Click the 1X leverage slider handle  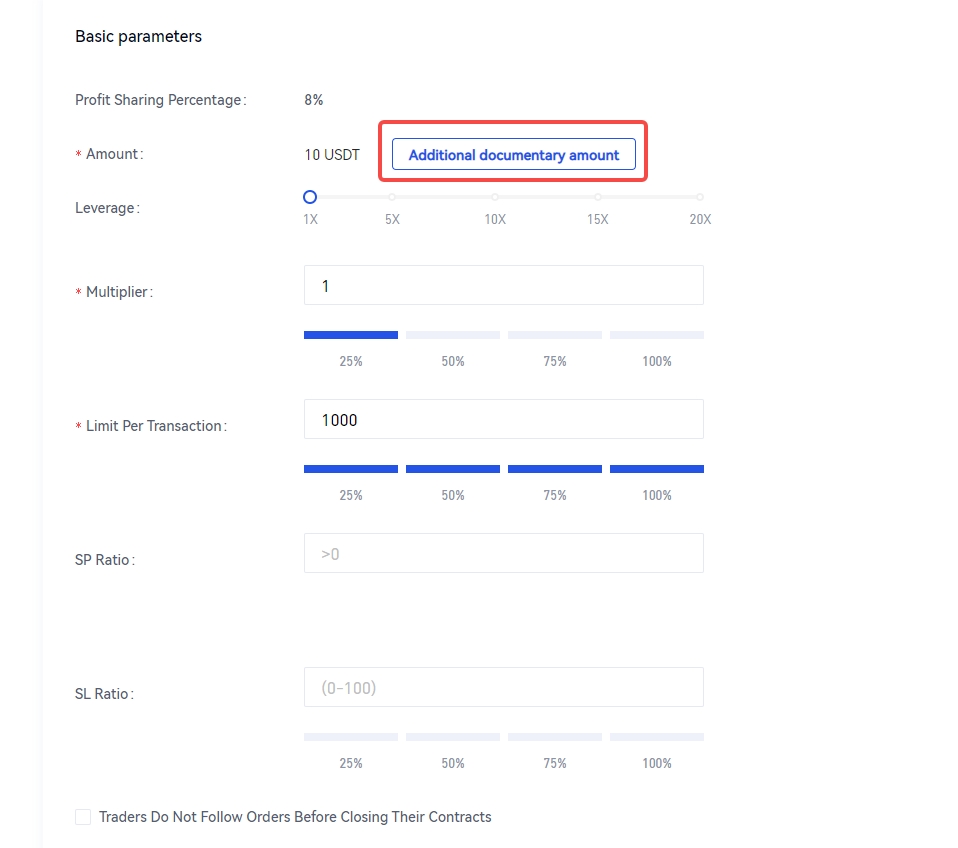coord(310,197)
